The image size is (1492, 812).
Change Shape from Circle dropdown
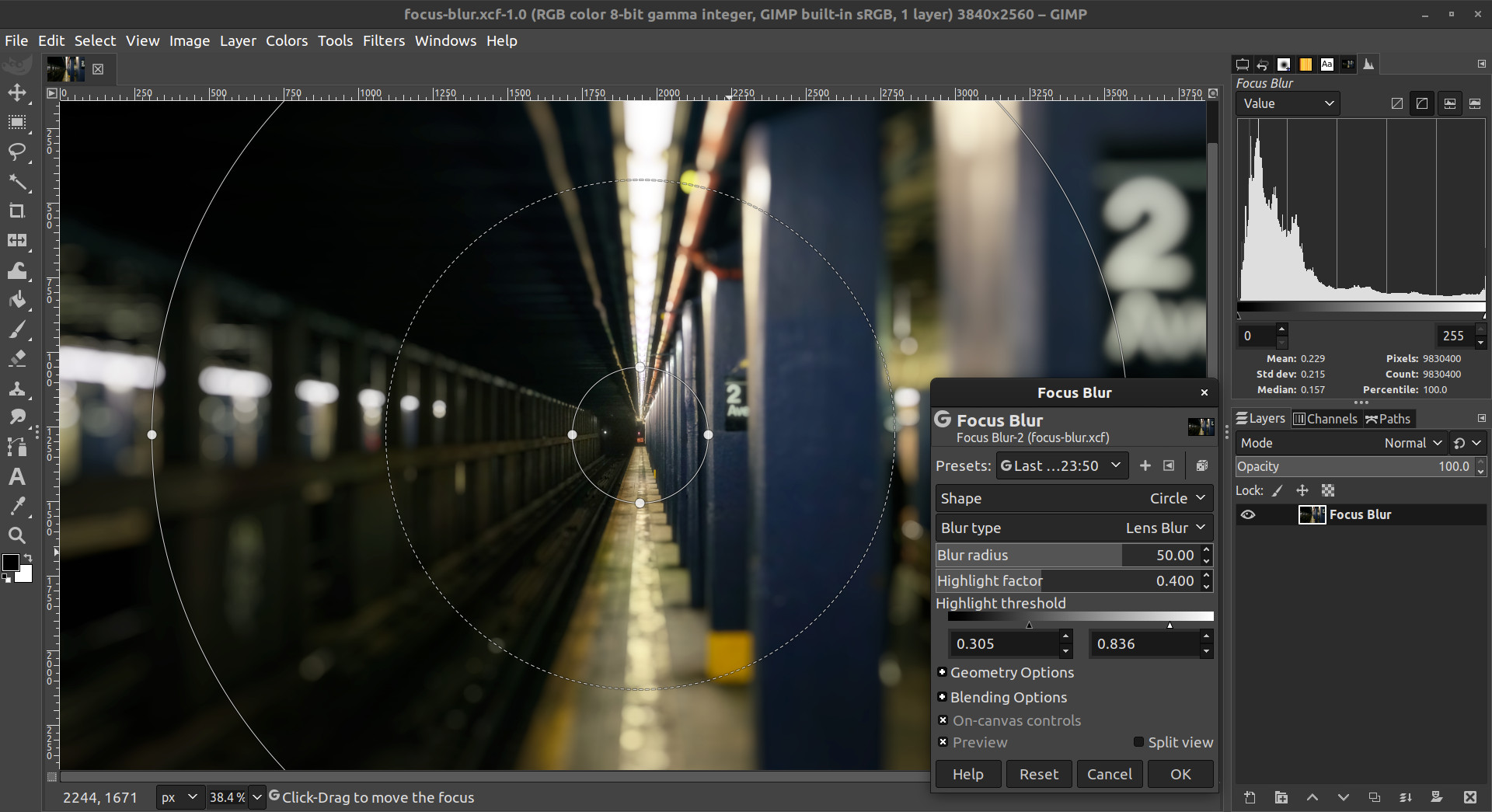coord(1177,498)
